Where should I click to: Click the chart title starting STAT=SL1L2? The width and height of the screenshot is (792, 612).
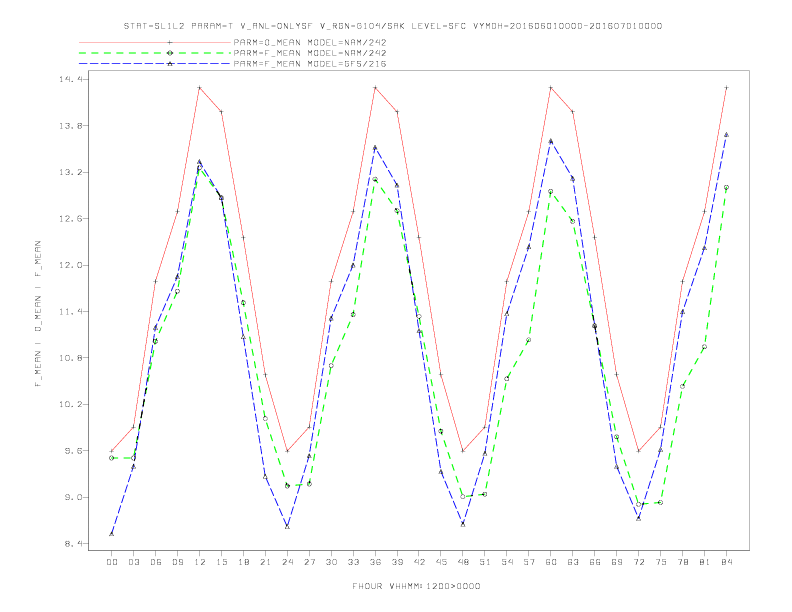pos(392,26)
